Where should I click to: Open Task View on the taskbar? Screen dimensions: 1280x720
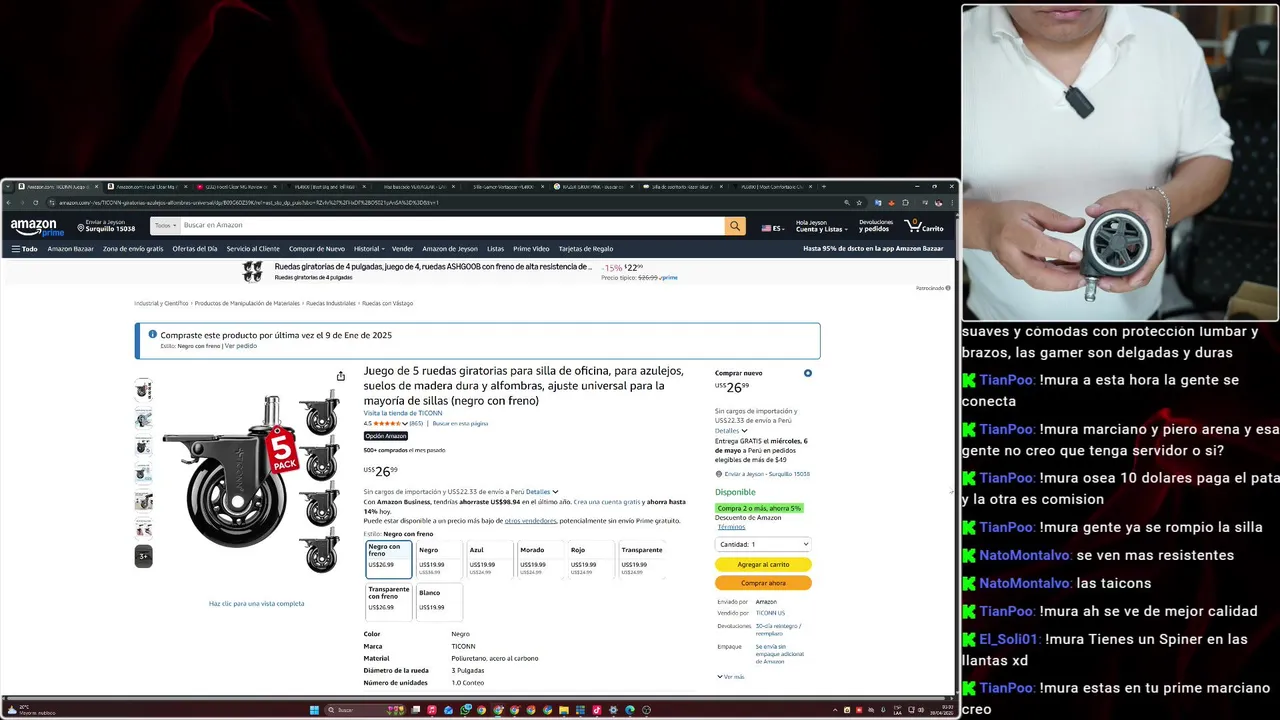(415, 710)
